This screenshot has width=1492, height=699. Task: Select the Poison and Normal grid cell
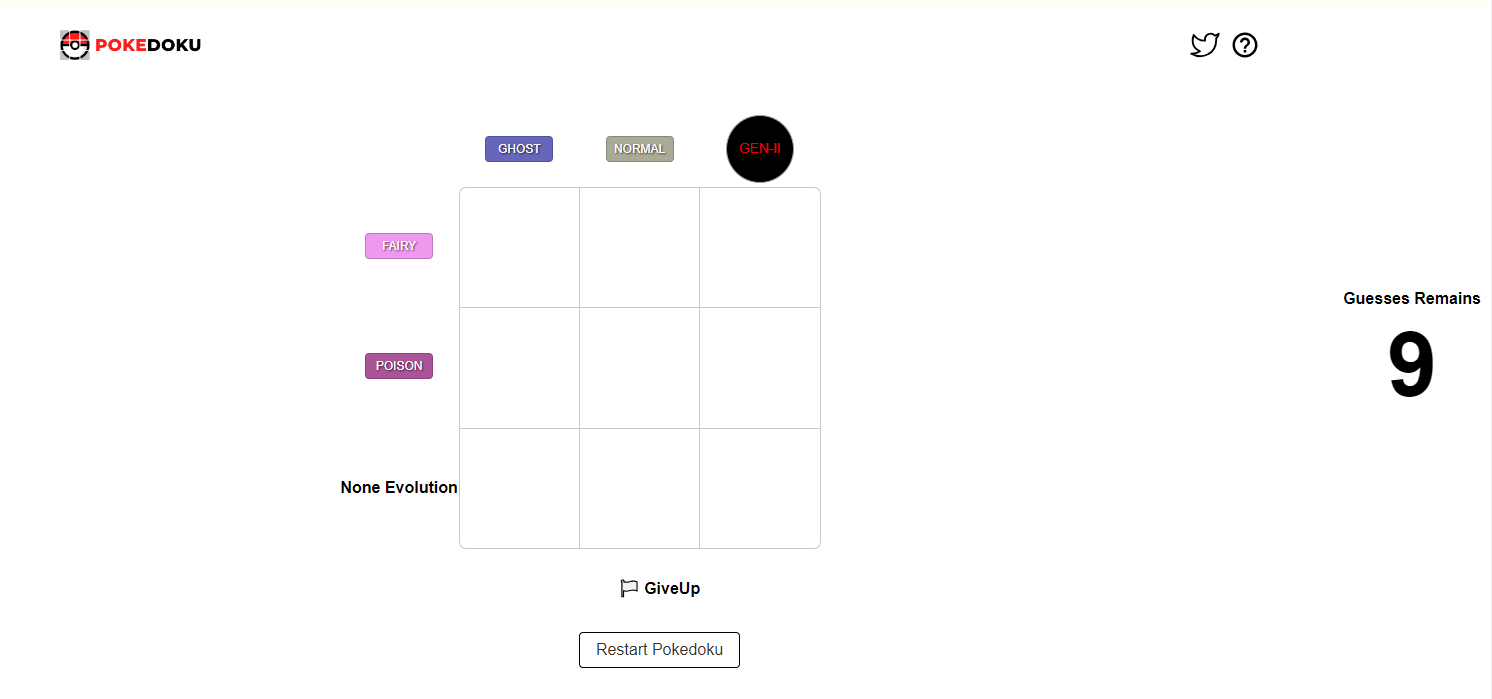[640, 368]
